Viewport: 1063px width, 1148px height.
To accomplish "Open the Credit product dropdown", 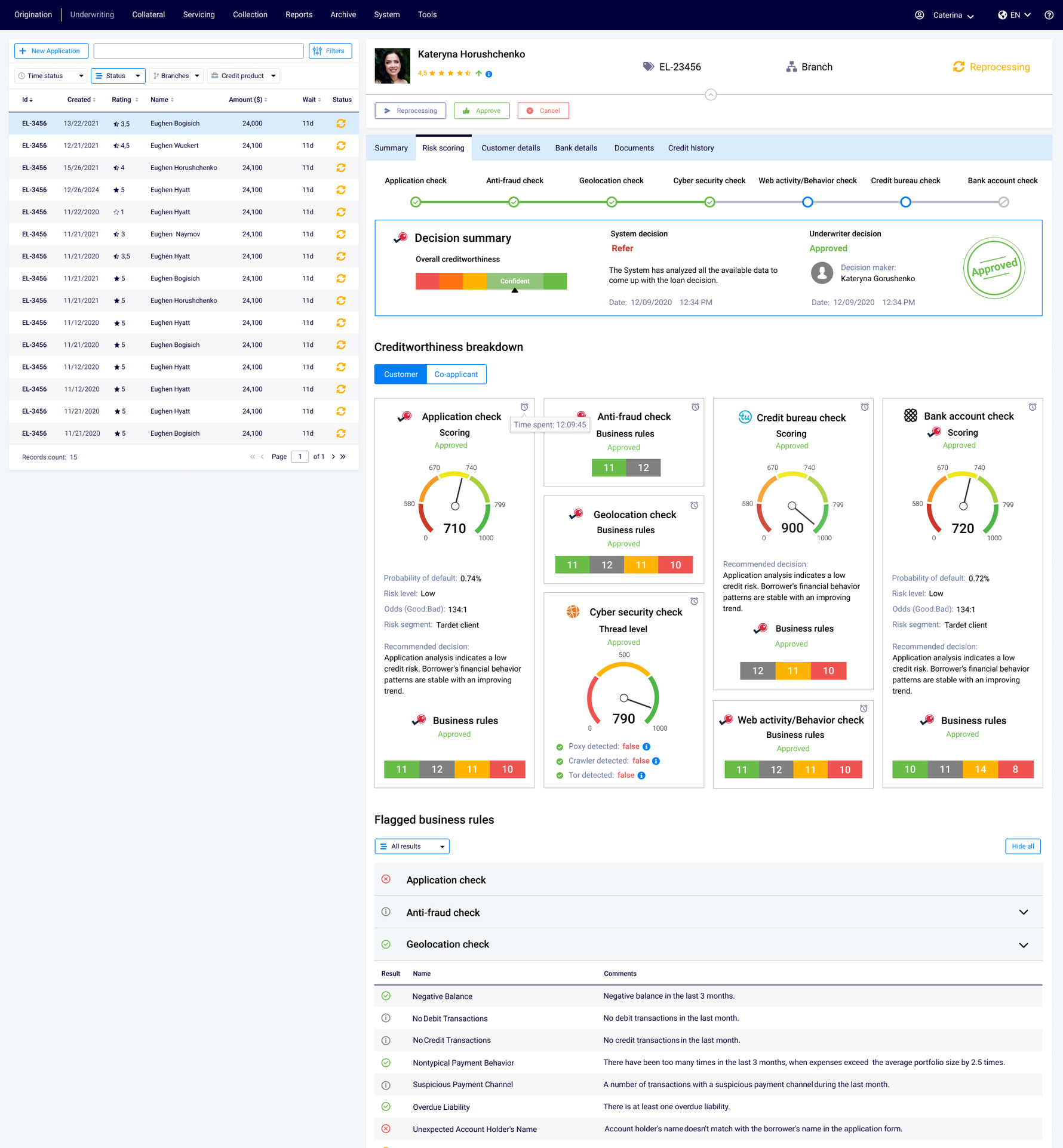I will (243, 76).
